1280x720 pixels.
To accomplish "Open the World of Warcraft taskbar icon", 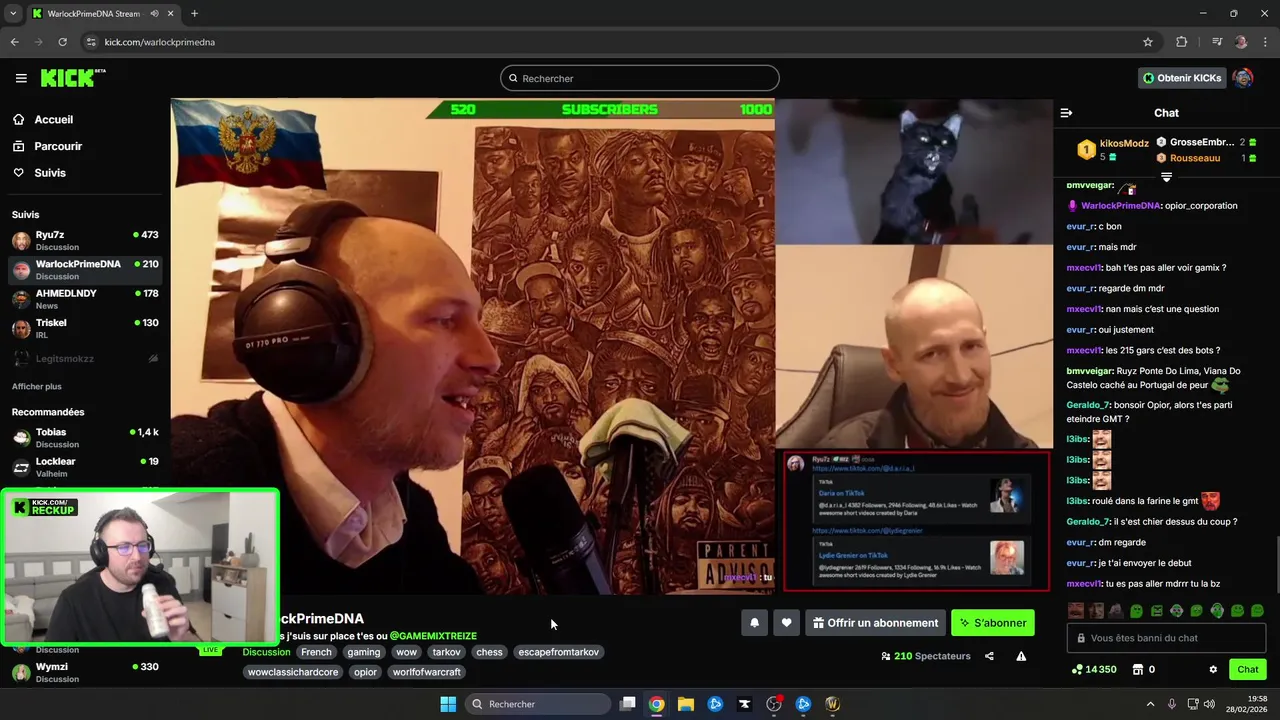I will click(x=833, y=704).
